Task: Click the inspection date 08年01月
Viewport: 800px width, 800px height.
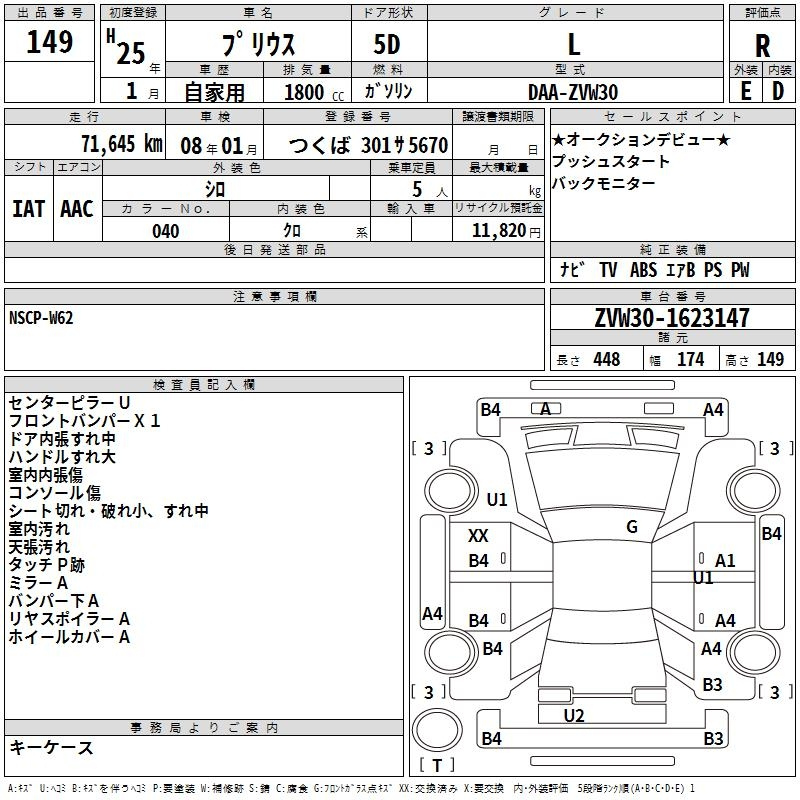Action: [219, 146]
